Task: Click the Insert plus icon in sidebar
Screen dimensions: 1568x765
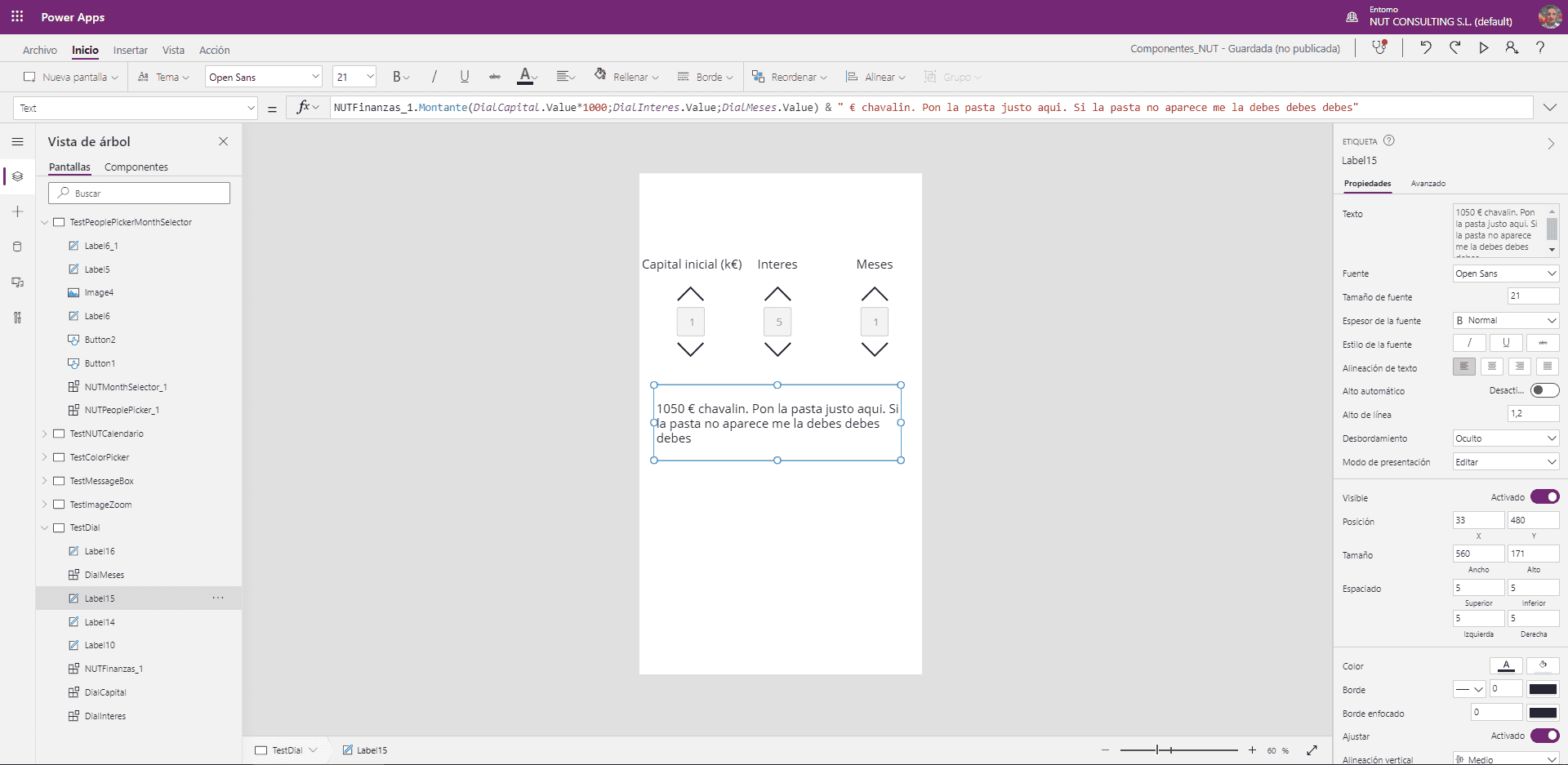Action: tap(17, 211)
